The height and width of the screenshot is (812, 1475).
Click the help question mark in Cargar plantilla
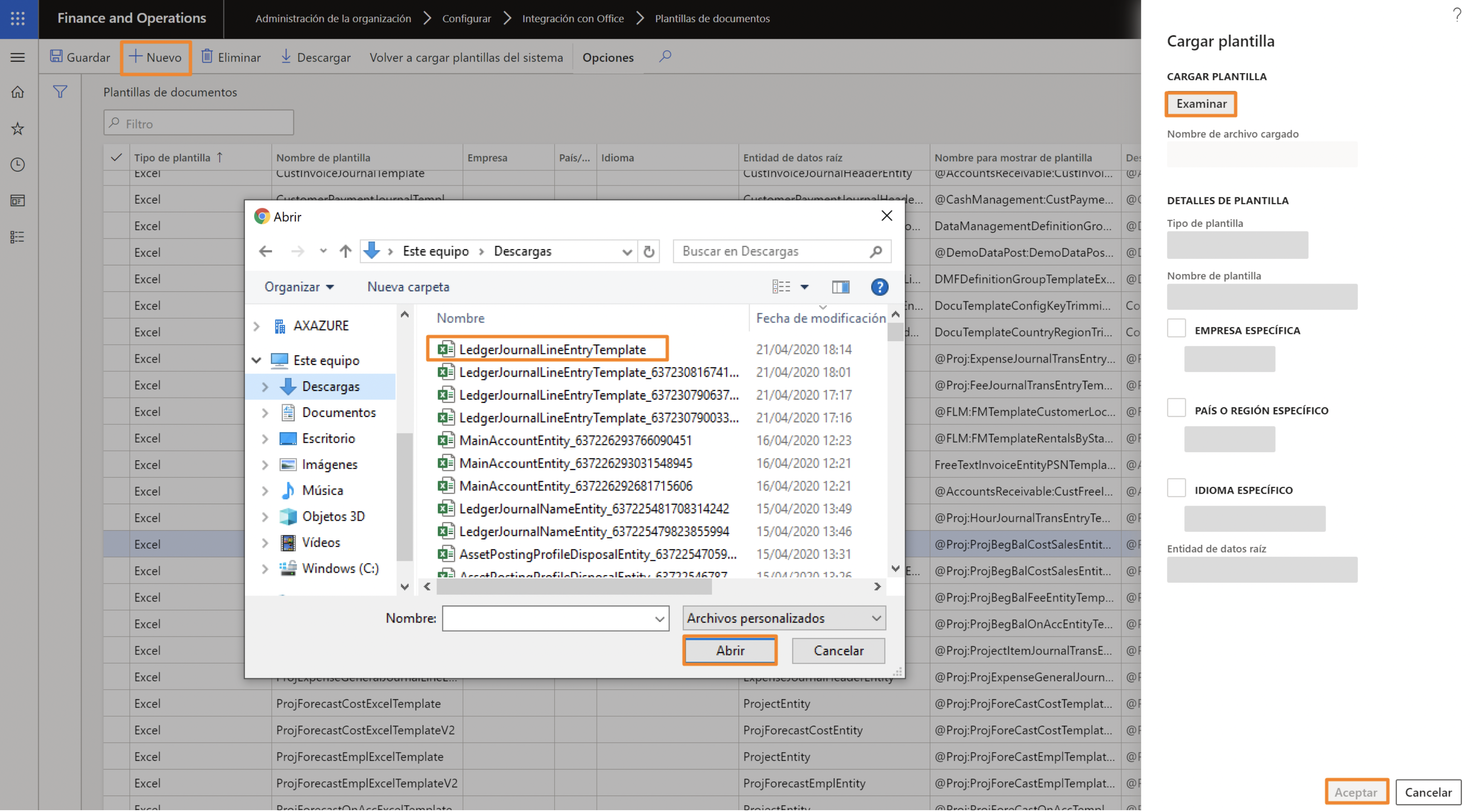click(1457, 15)
